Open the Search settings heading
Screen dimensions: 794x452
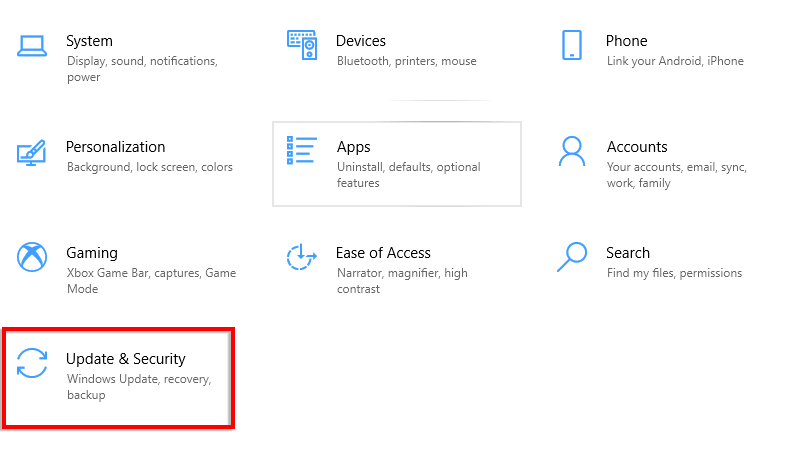pos(628,253)
